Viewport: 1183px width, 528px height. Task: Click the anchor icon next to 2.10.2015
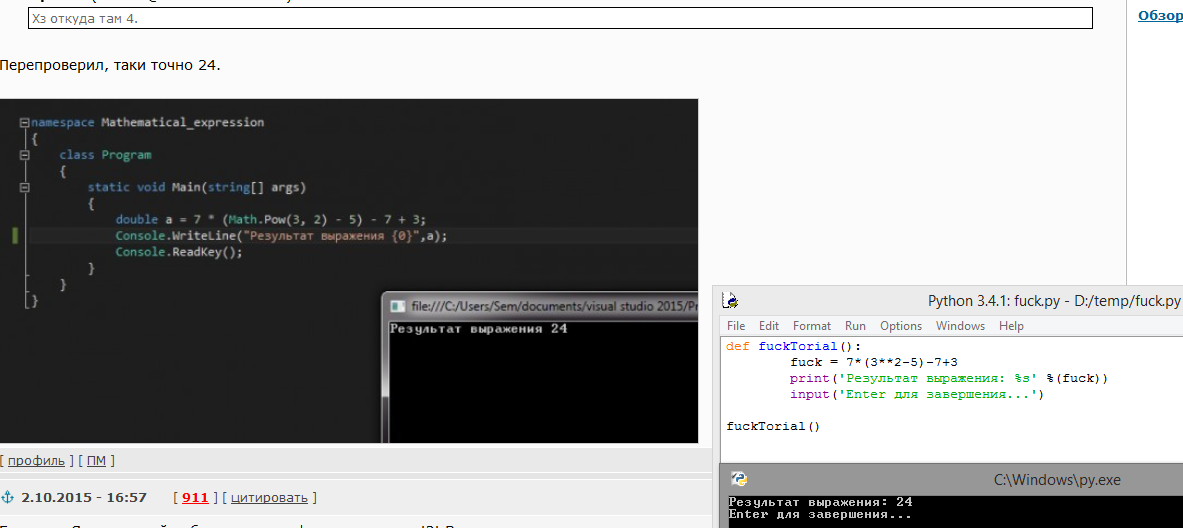pos(8,497)
